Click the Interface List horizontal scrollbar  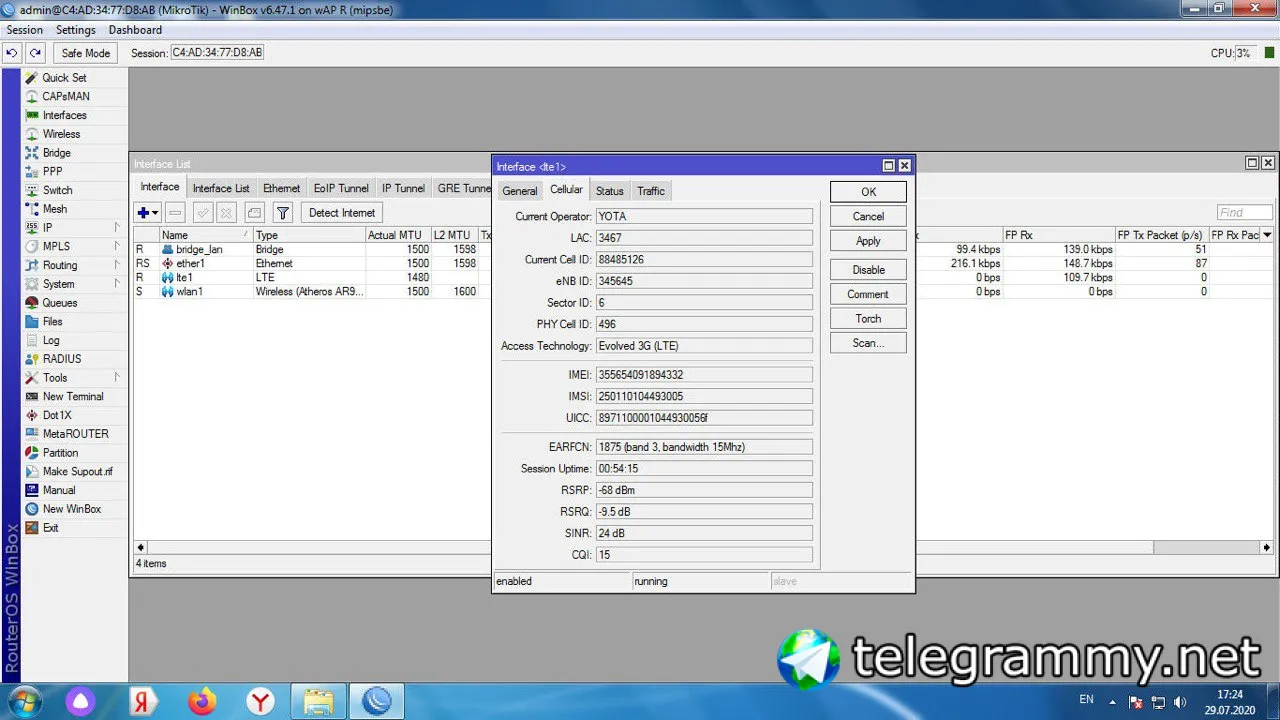click(704, 548)
